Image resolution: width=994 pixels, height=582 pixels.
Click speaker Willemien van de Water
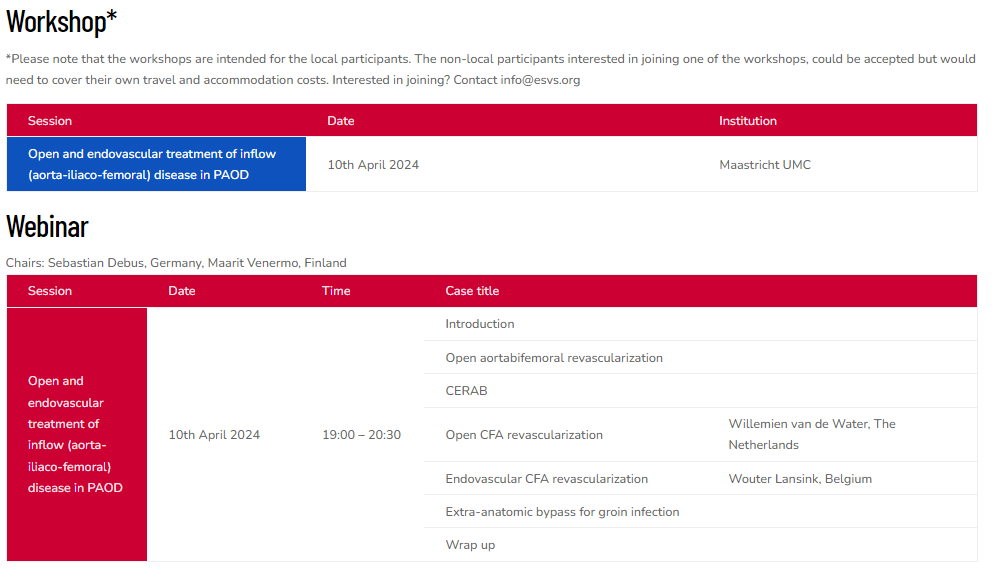(811, 434)
